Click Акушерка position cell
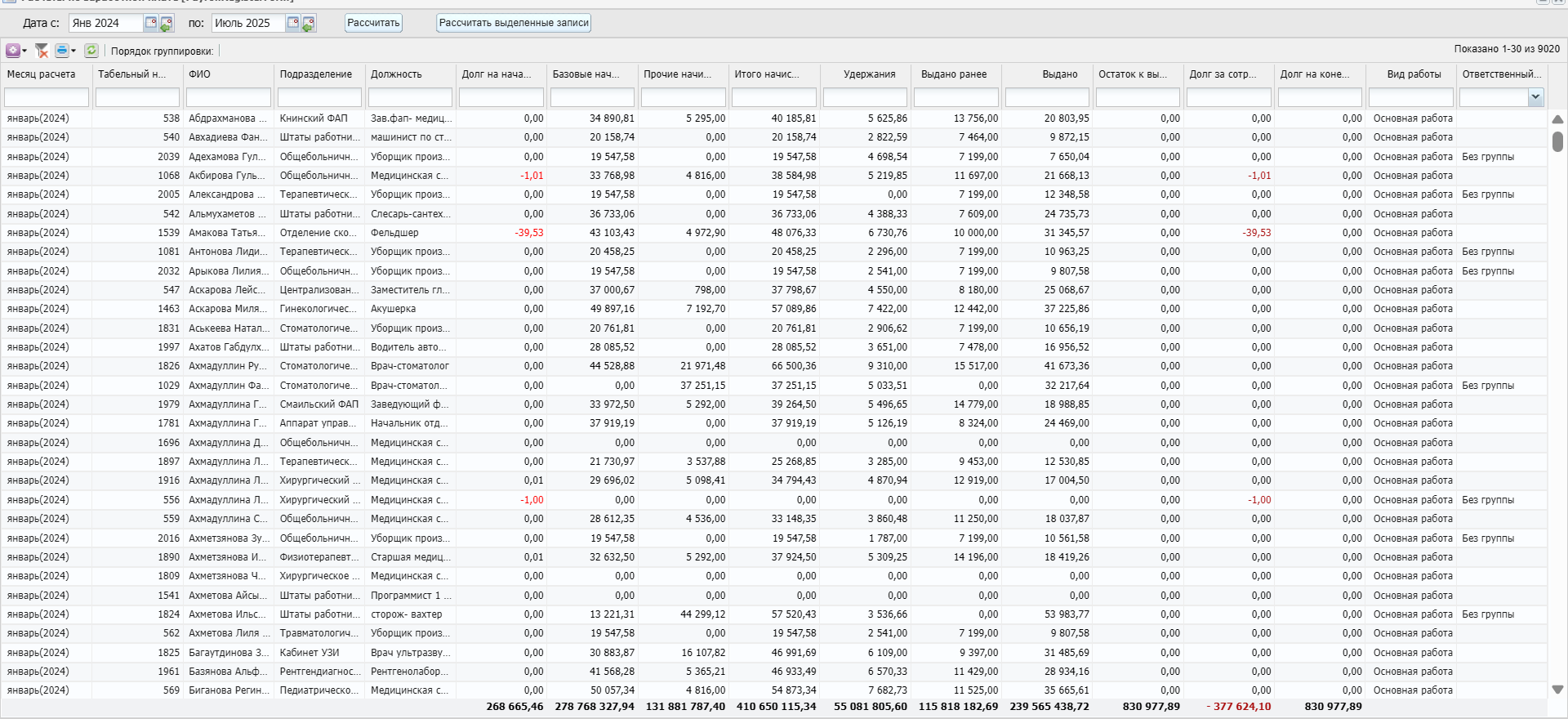The image size is (1568, 719). pos(410,309)
